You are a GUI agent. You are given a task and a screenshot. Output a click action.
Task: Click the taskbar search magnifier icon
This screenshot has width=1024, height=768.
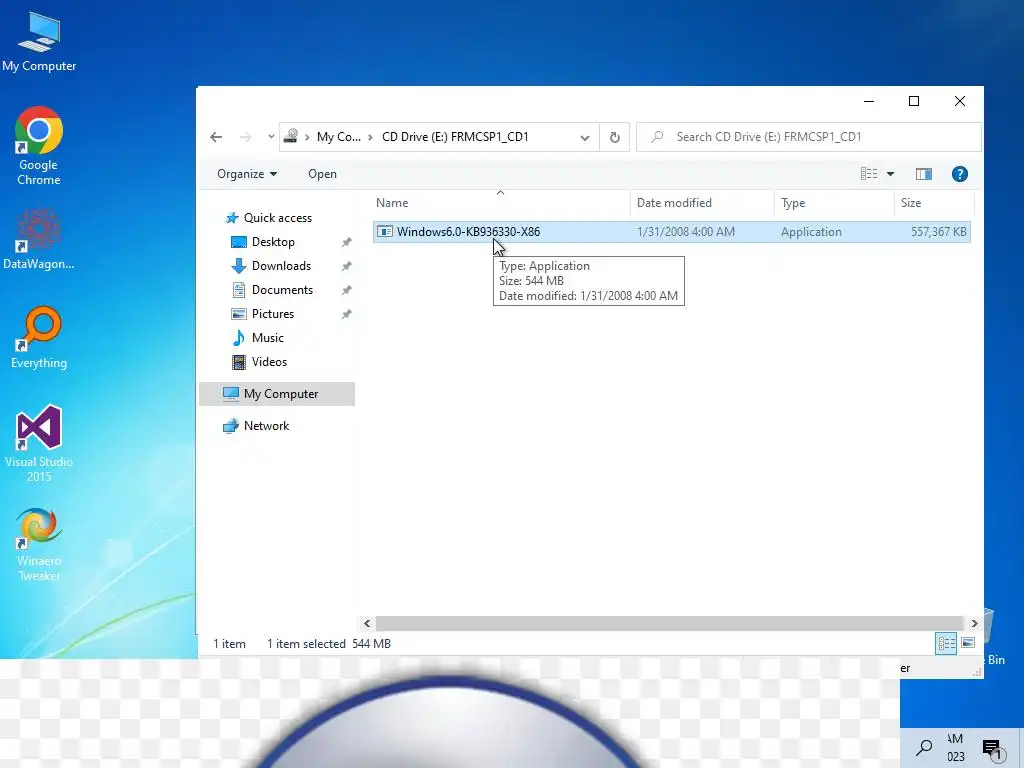tap(923, 748)
